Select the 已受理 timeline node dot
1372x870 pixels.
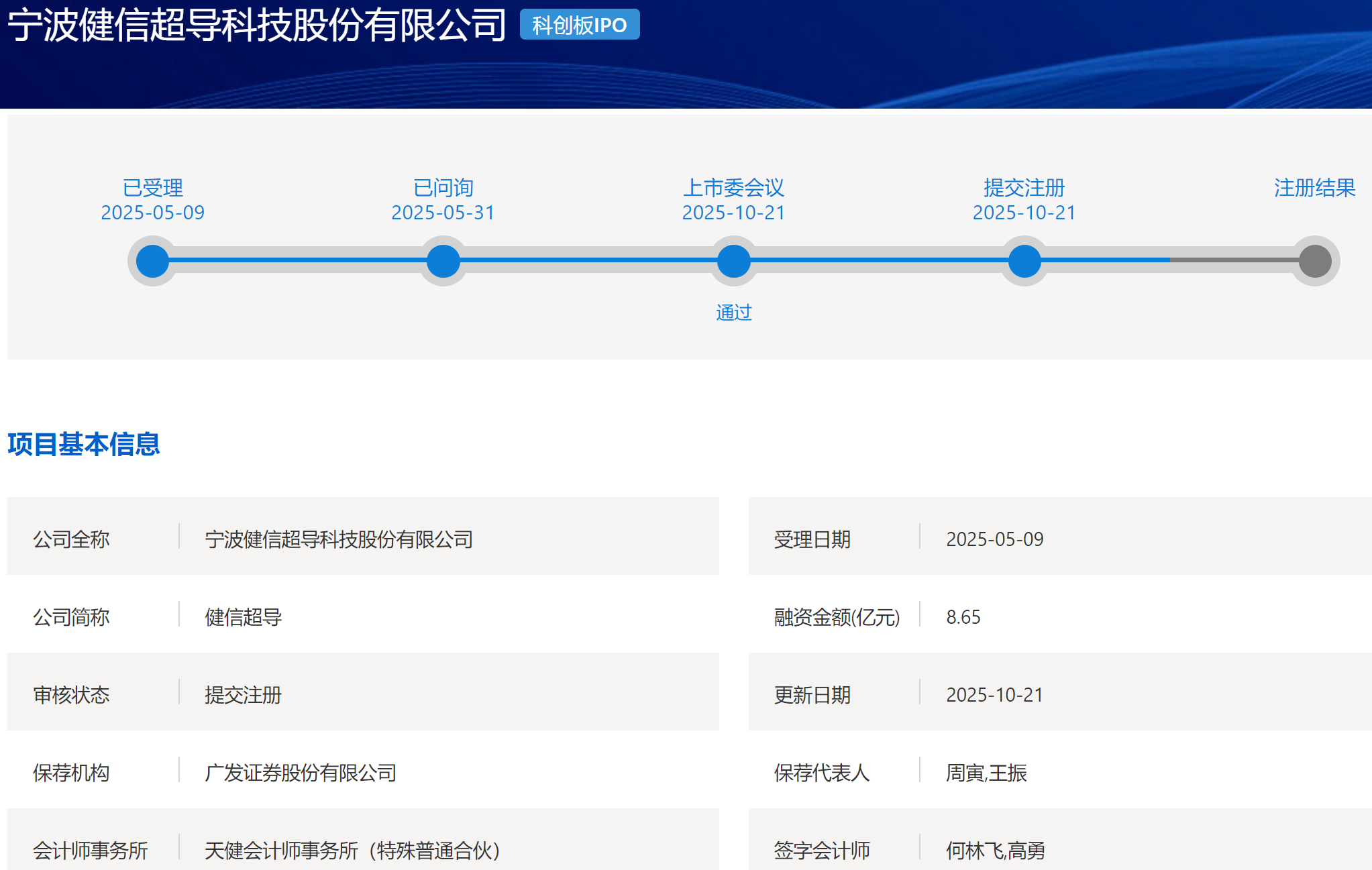(152, 261)
